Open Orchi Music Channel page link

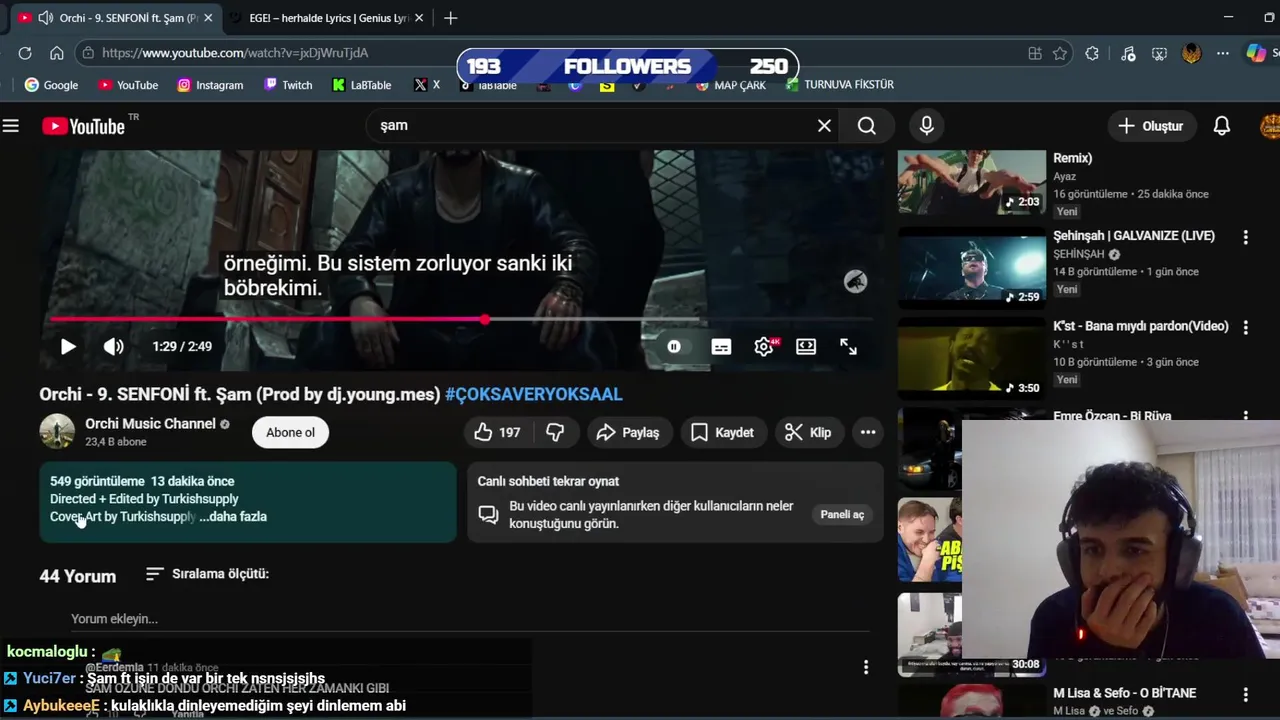pyautogui.click(x=150, y=424)
